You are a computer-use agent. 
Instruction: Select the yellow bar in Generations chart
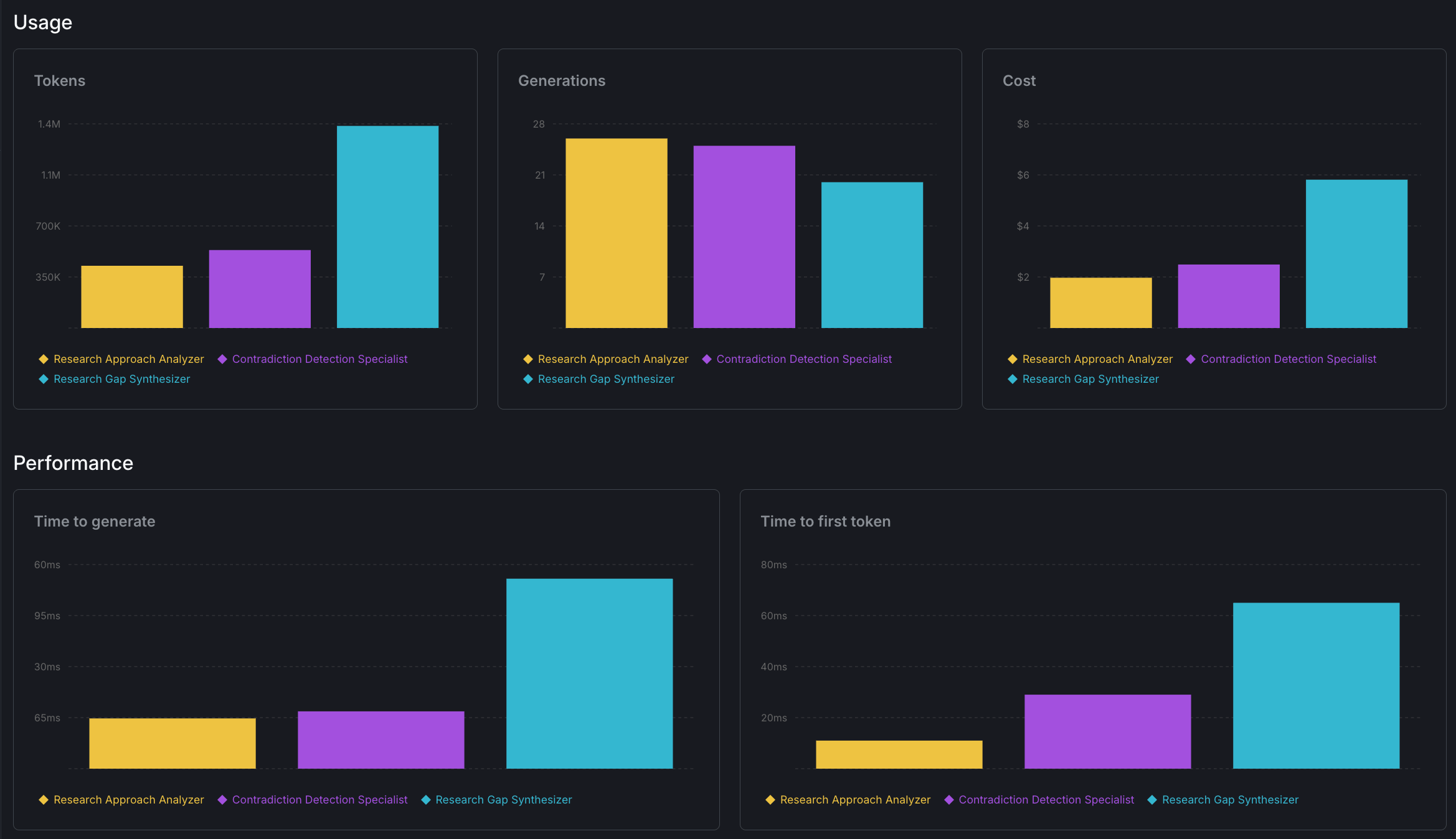coord(617,233)
